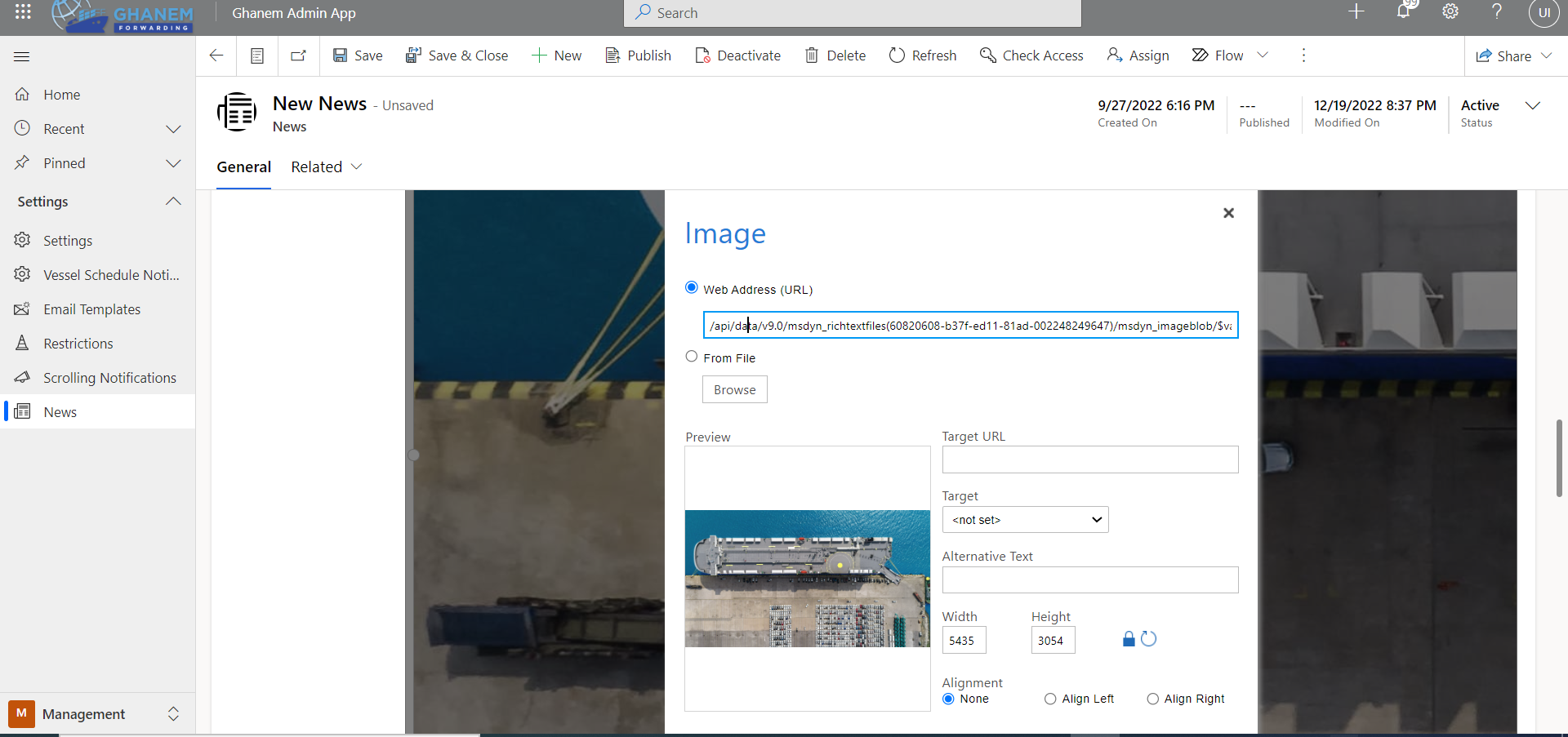Viewport: 1568px width, 737px height.
Task: Open the settings gear in header
Action: [x=1450, y=11]
